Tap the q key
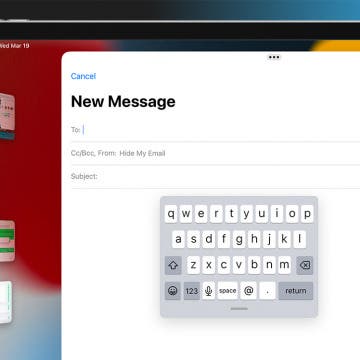The height and width of the screenshot is (360, 360). click(171, 214)
